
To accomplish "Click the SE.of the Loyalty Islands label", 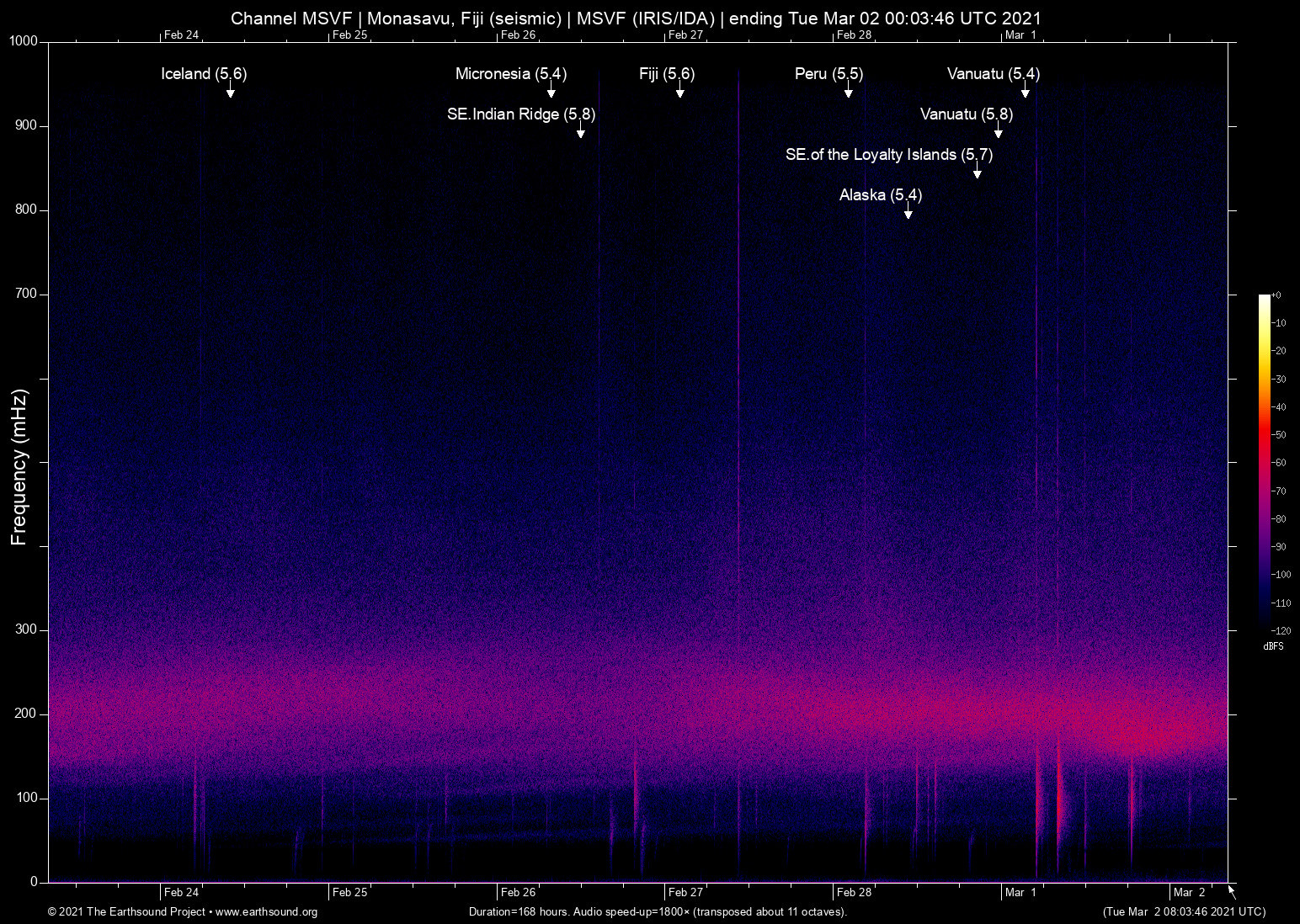I will (889, 155).
